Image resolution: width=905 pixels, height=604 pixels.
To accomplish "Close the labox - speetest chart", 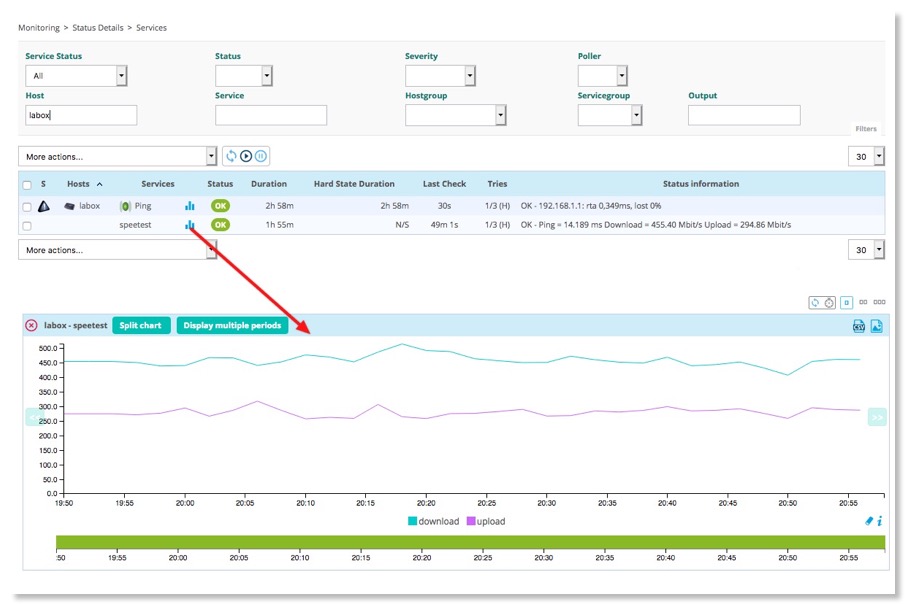I will (31, 326).
